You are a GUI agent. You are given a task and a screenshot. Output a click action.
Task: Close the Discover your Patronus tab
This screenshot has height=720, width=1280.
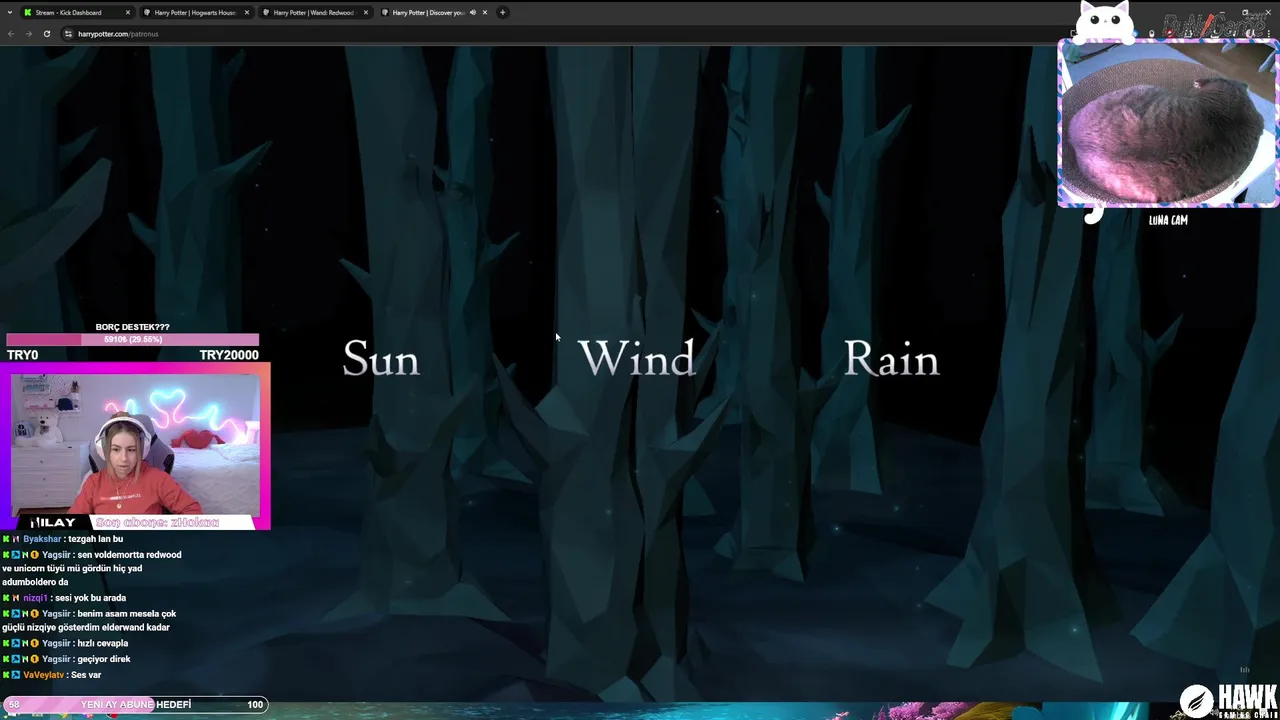pos(485,13)
